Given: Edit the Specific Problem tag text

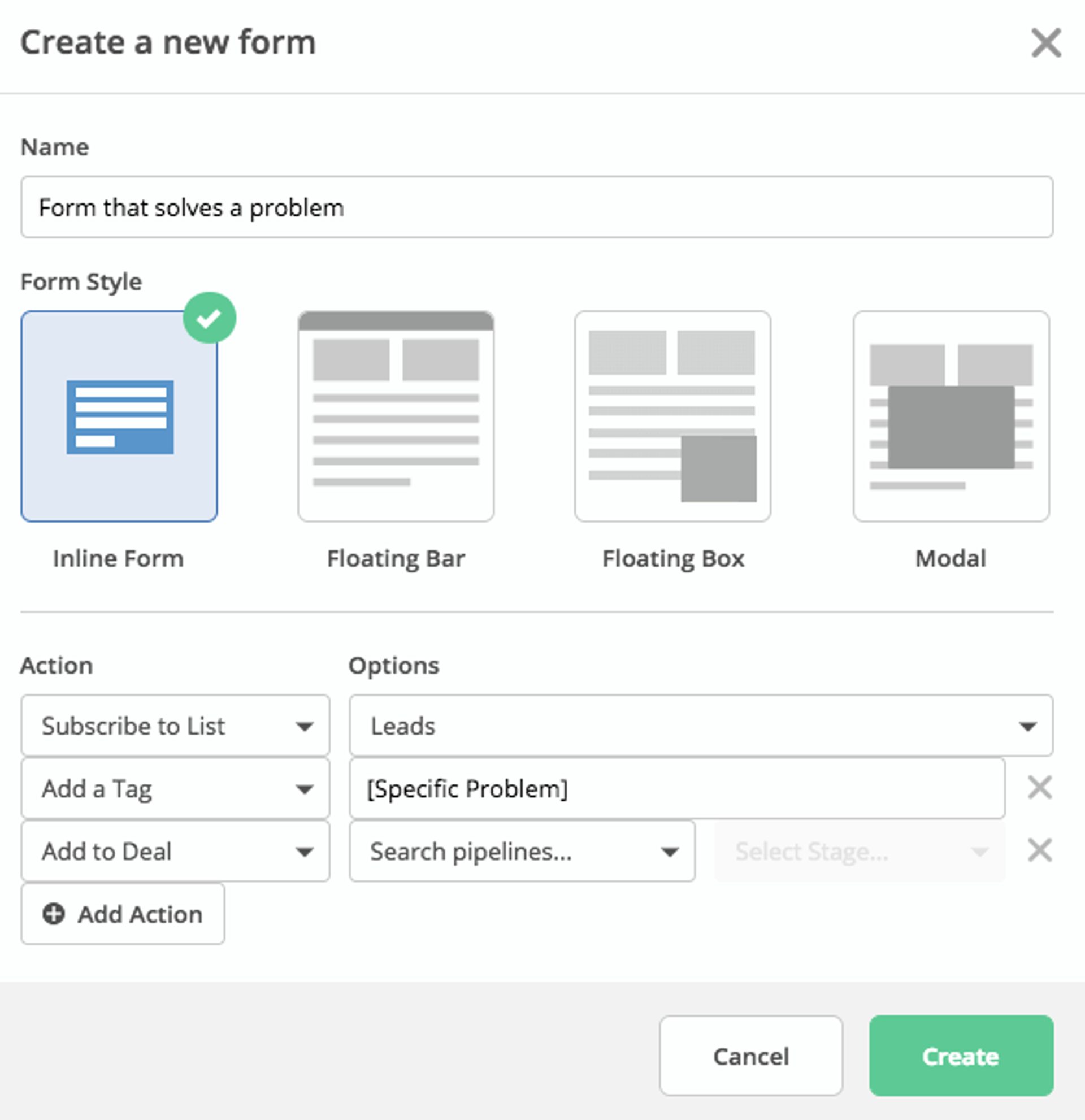Looking at the screenshot, I should (x=678, y=788).
